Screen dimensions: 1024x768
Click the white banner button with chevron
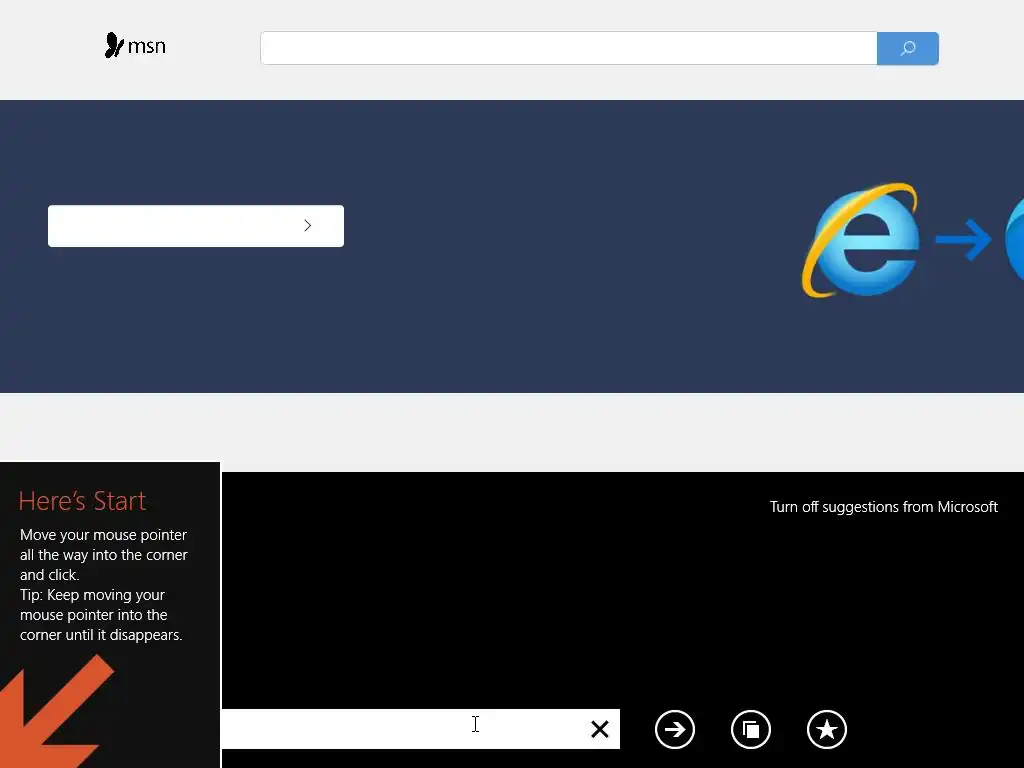click(x=196, y=226)
